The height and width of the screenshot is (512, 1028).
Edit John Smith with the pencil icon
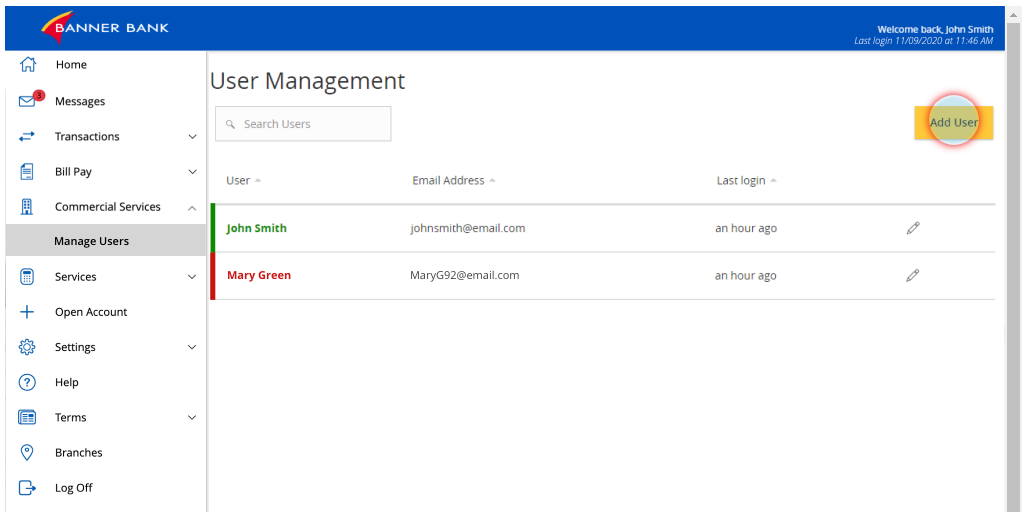(913, 228)
